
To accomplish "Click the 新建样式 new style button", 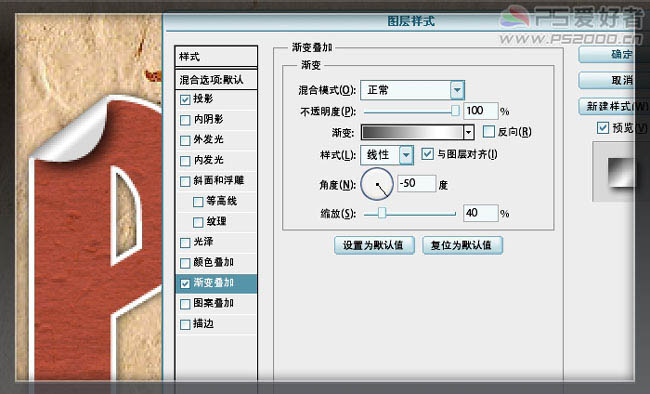I will click(614, 107).
